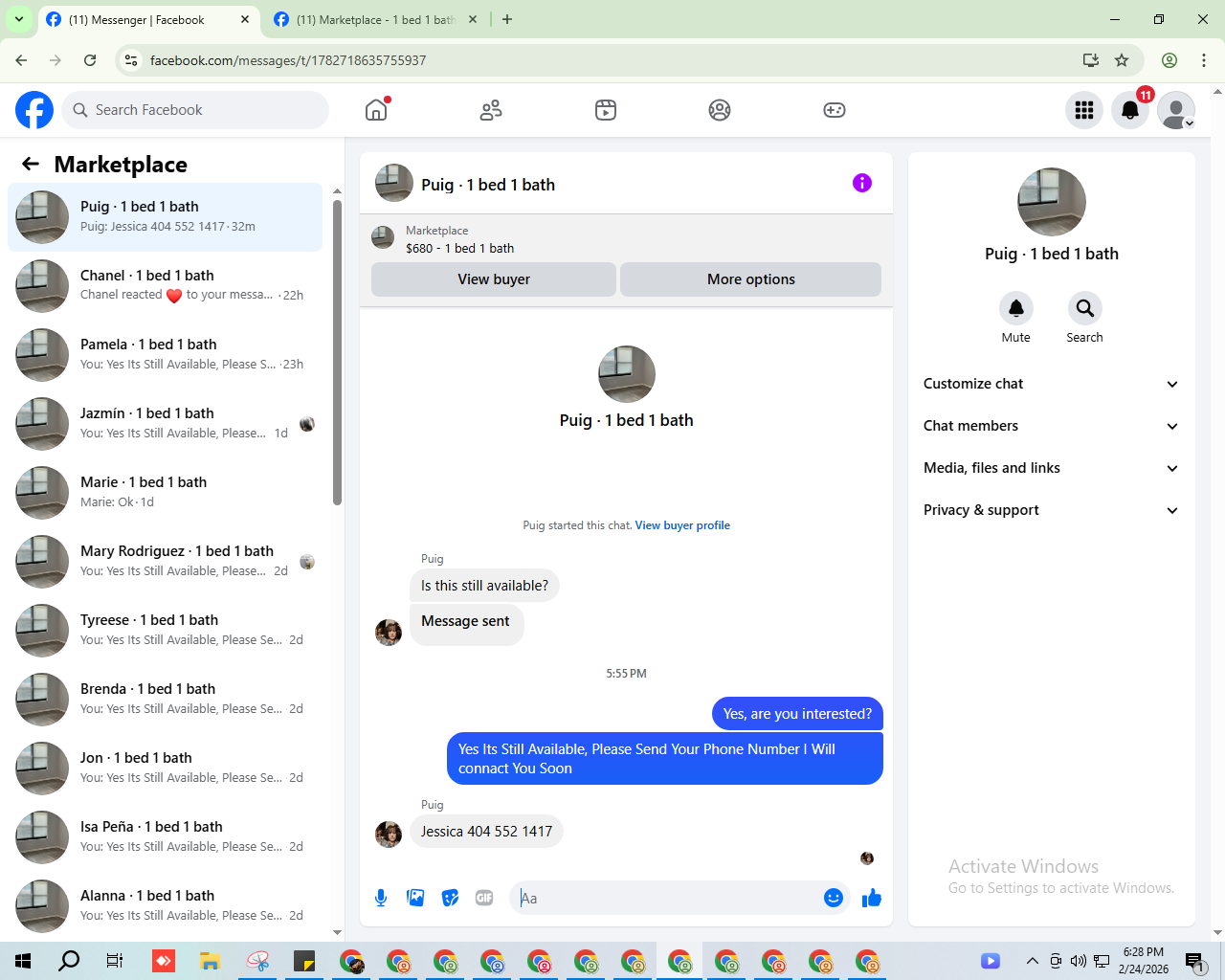Viewport: 1225px width, 980px height.
Task: Open the Gaming controller icon
Action: [835, 110]
